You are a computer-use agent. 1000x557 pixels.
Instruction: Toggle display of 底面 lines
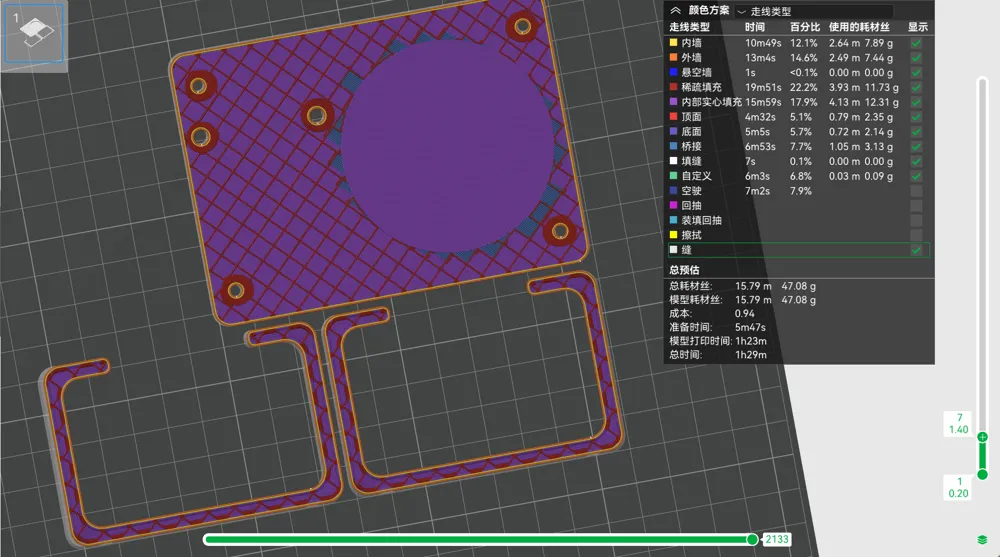point(916,131)
